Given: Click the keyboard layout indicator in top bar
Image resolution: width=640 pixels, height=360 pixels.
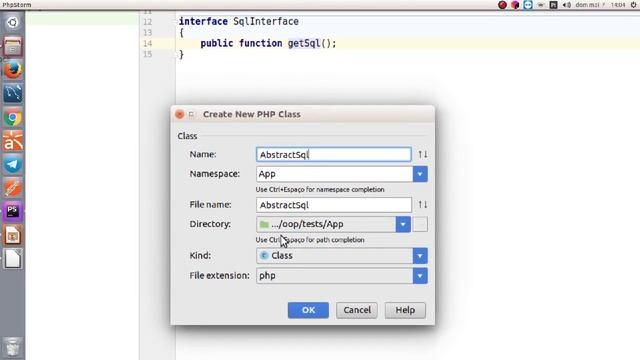Looking at the screenshot, I should click(553, 5).
